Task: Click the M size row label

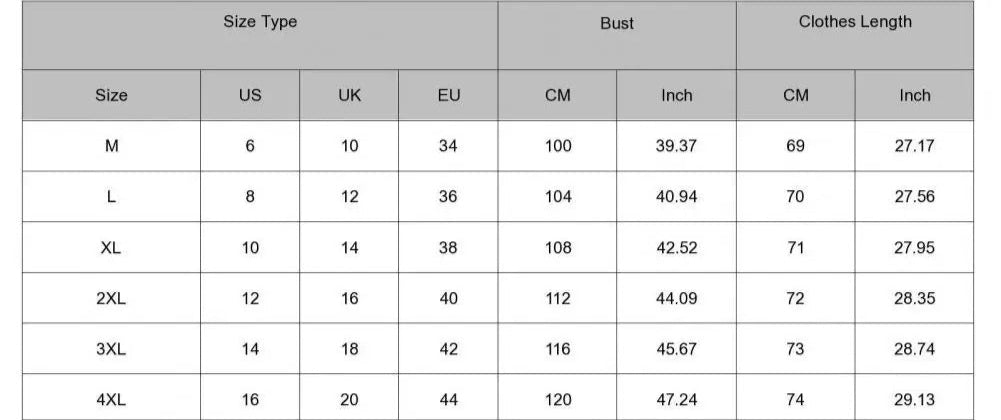Action: coord(111,146)
